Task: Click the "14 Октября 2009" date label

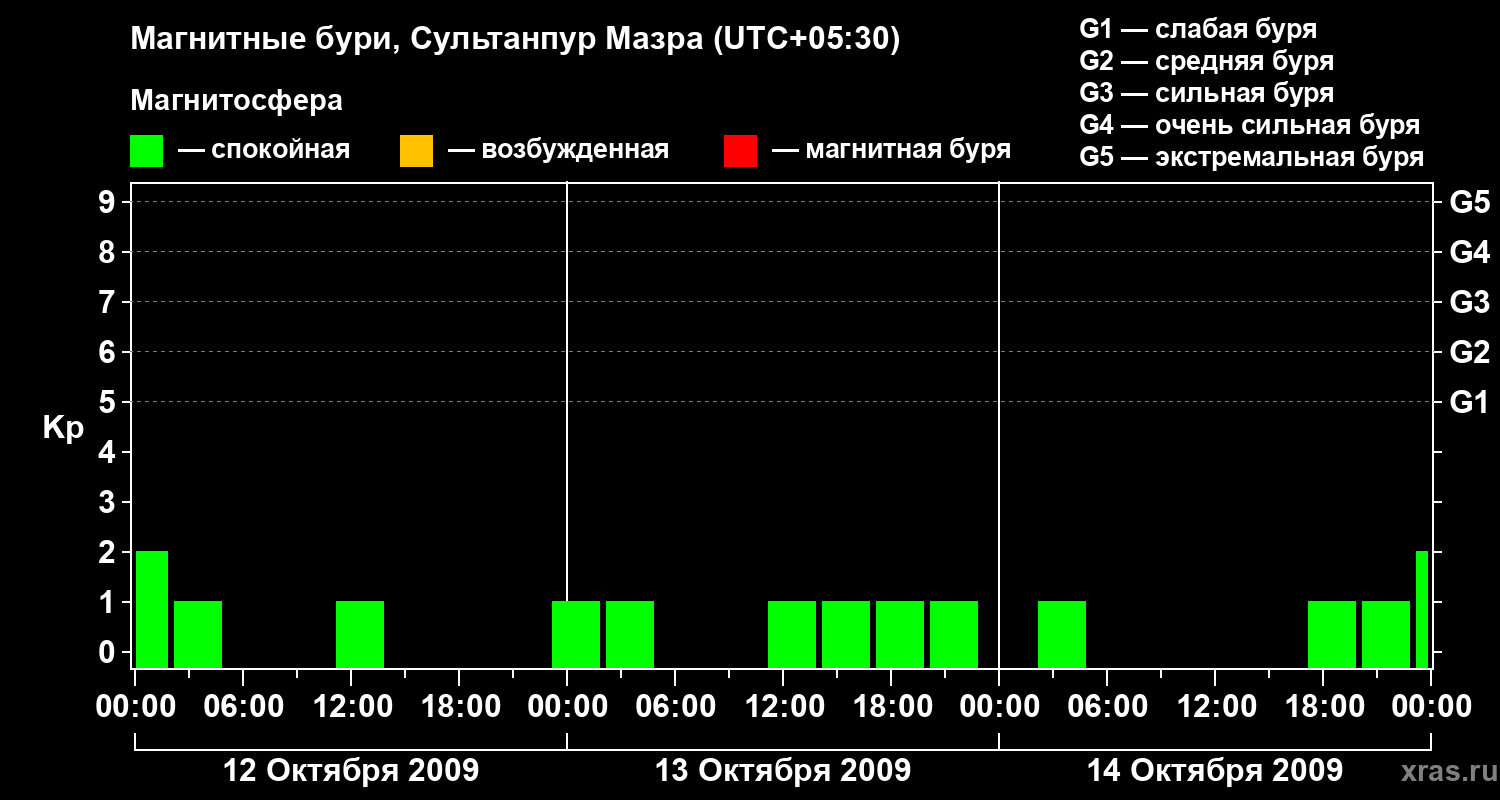Action: (1215, 771)
